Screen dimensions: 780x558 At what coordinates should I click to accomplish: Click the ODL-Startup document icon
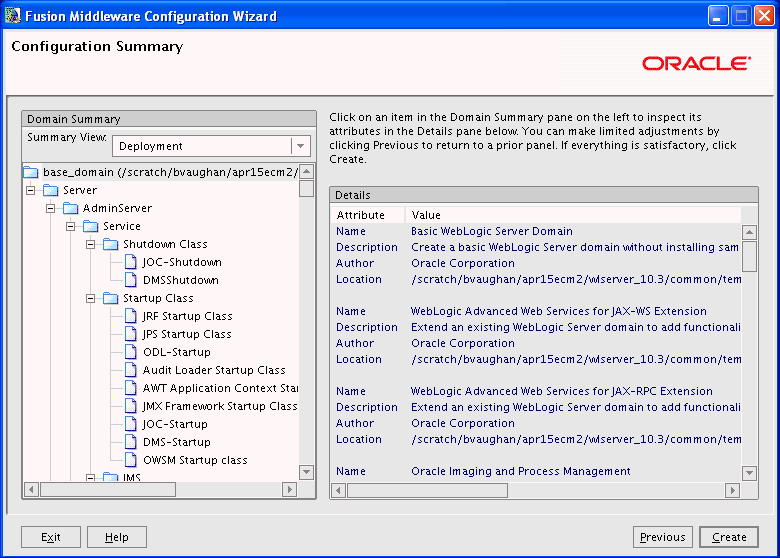click(x=131, y=352)
